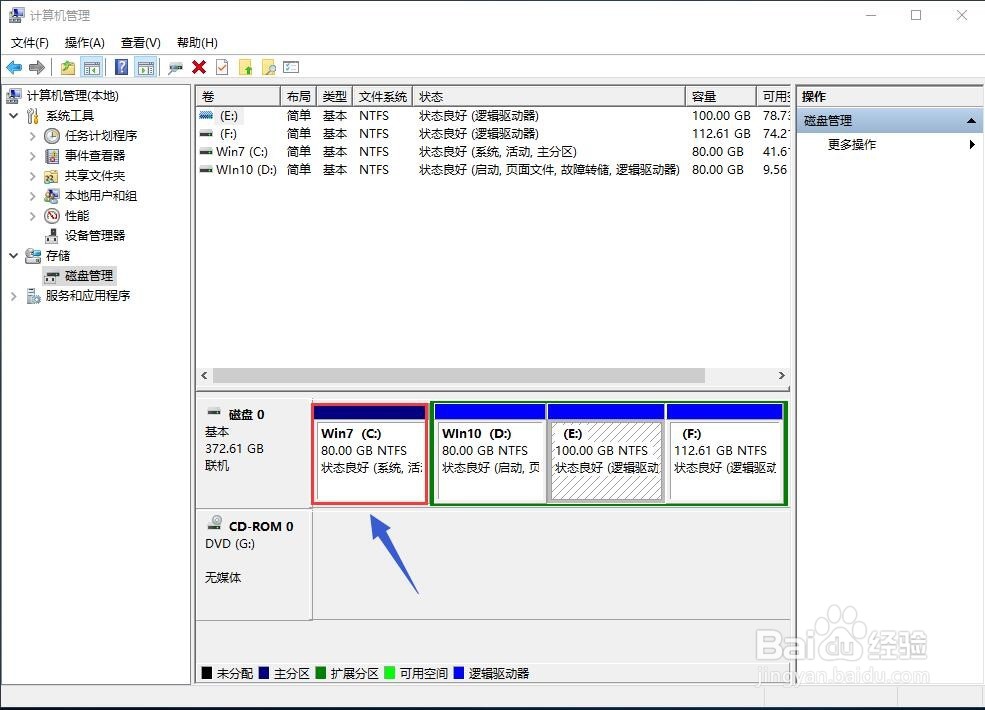The image size is (985, 710).
Task: Expand the 任务计划程序 tree node
Action: (x=31, y=135)
